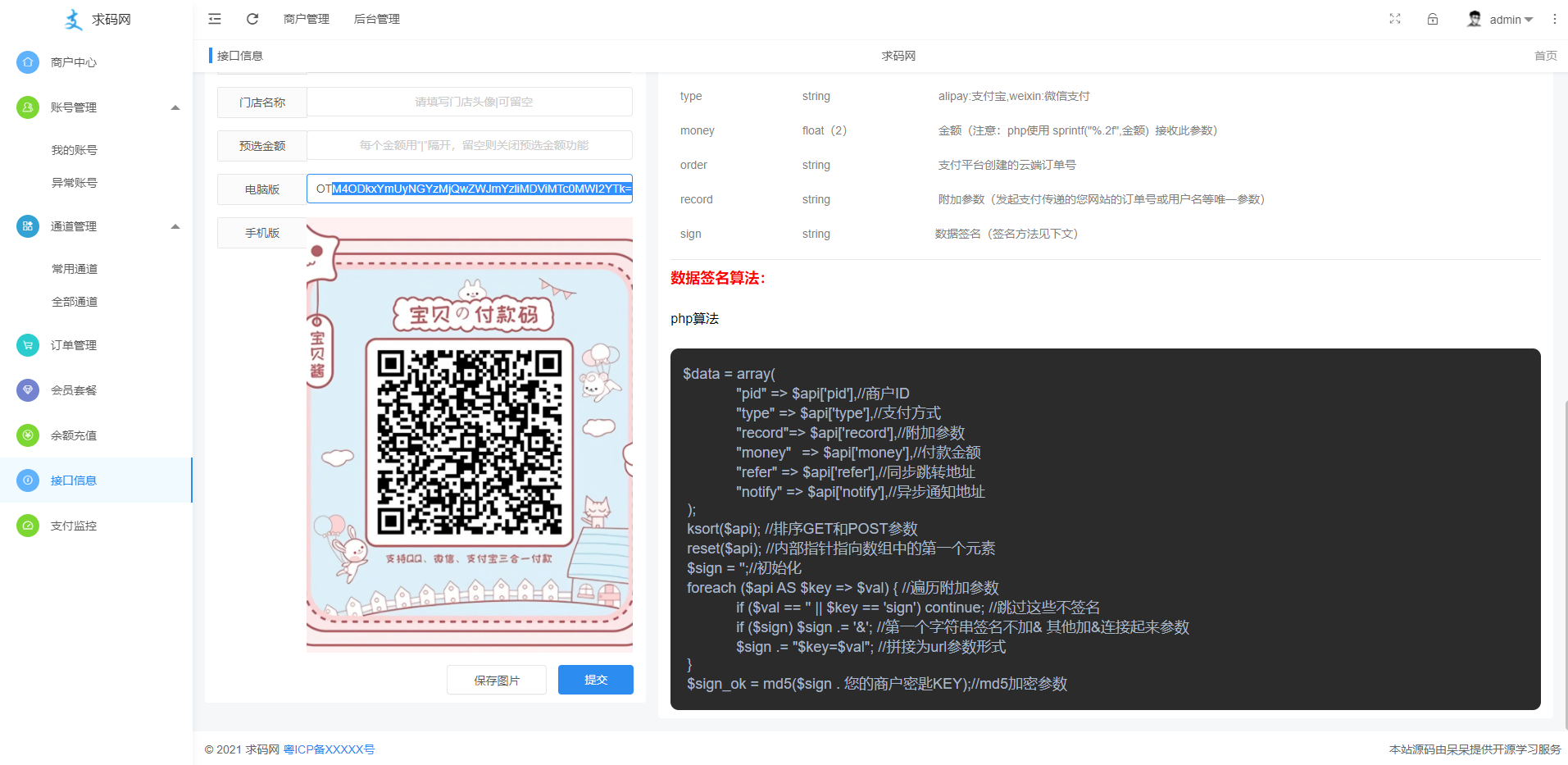This screenshot has height=765, width=1568.
Task: Click the 'money' parameter name
Action: pyautogui.click(x=698, y=130)
